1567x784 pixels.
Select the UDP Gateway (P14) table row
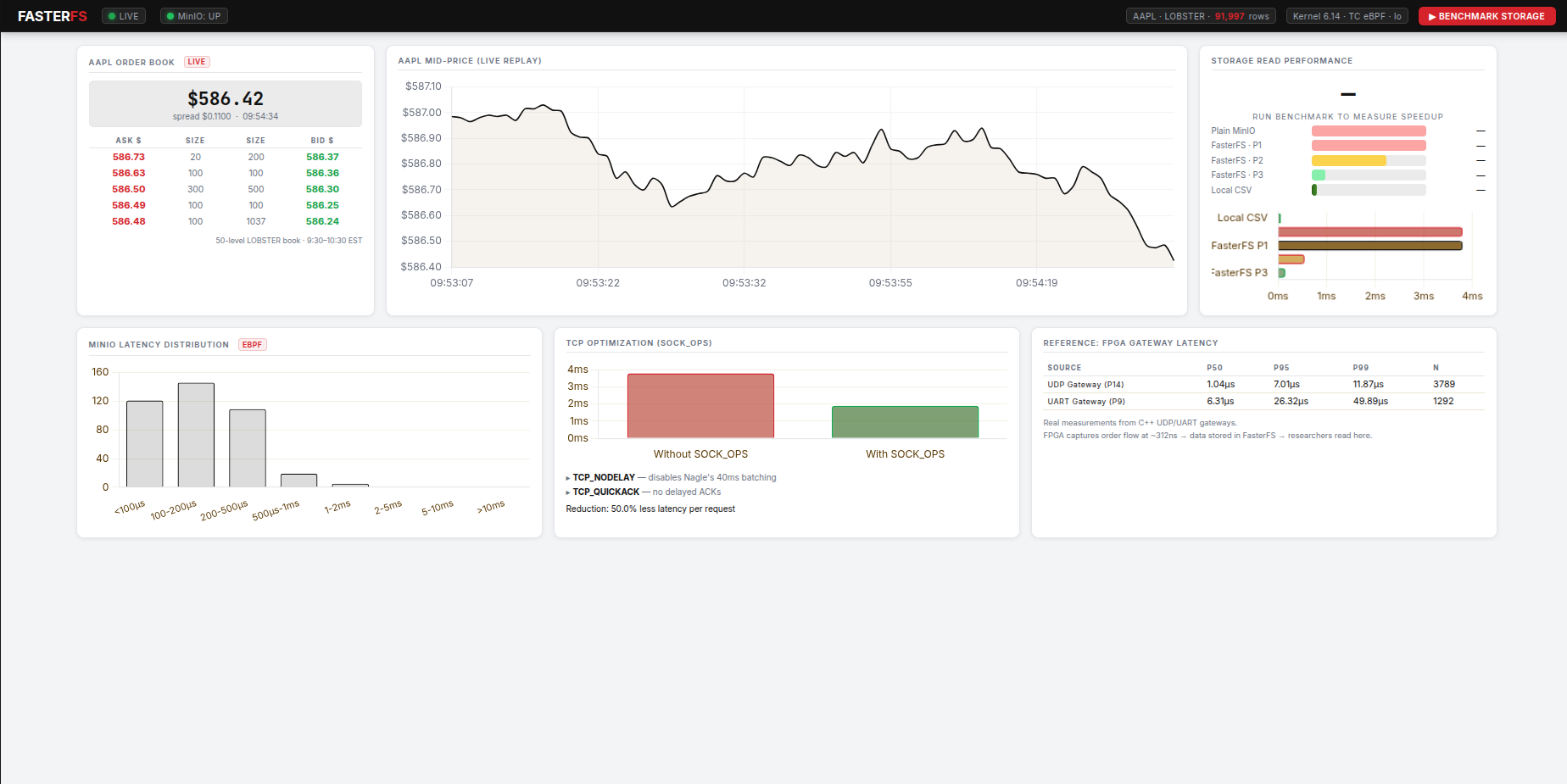click(x=1263, y=385)
